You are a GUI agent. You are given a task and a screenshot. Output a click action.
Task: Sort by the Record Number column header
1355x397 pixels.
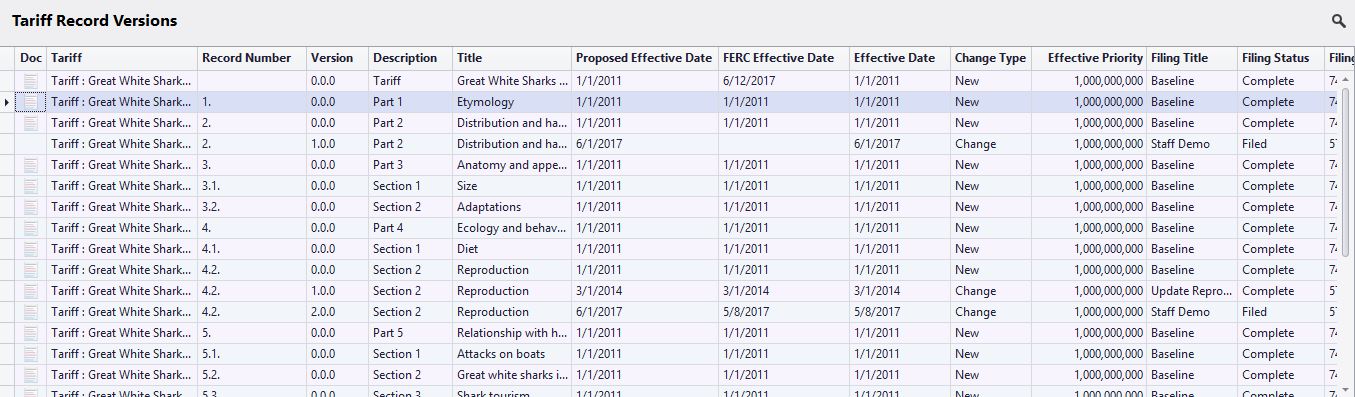coord(246,58)
